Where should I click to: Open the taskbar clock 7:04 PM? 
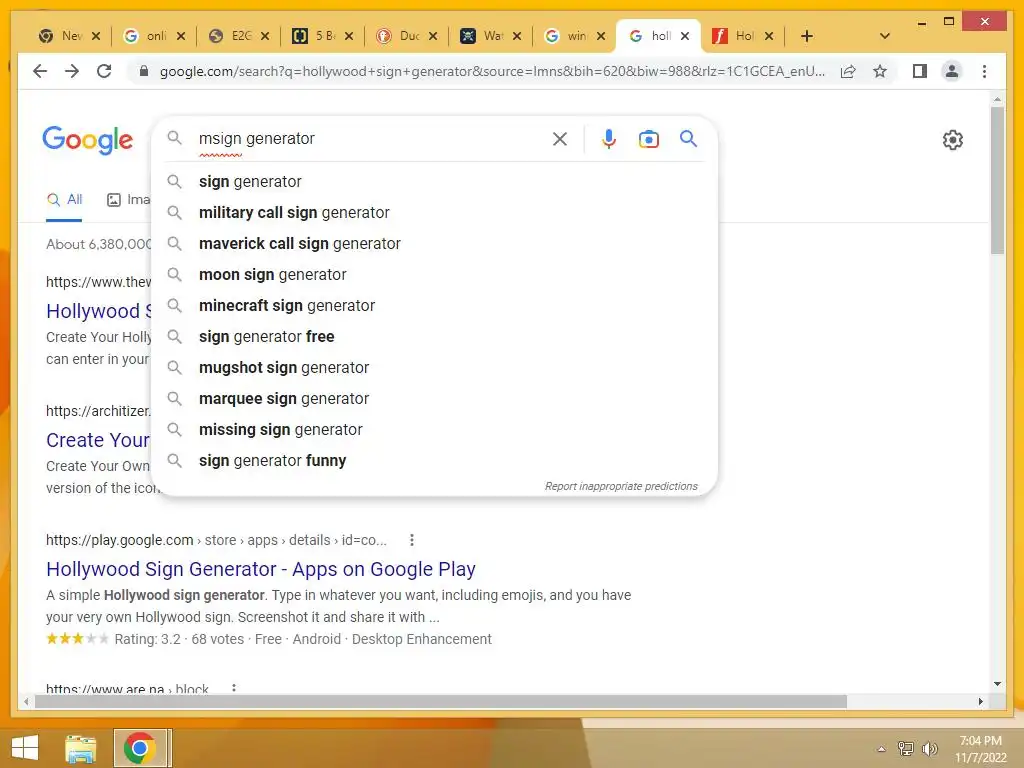pos(980,749)
